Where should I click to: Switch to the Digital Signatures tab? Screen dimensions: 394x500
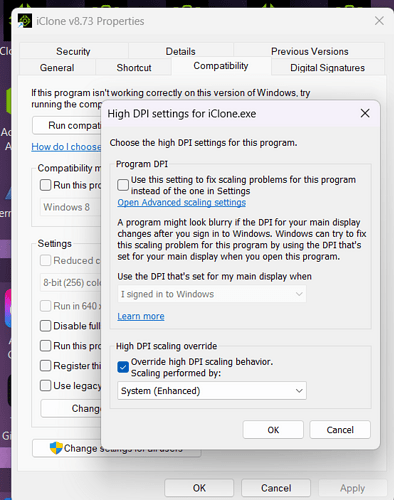(327, 67)
